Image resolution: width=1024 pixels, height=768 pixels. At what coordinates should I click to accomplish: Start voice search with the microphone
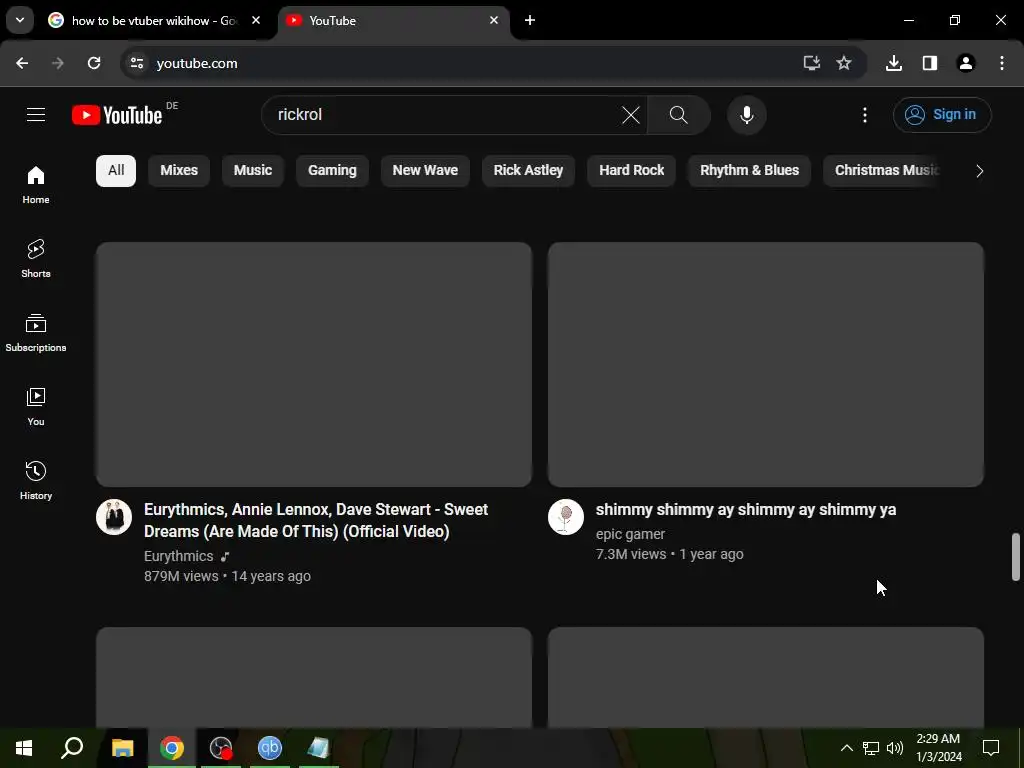pyautogui.click(x=746, y=115)
